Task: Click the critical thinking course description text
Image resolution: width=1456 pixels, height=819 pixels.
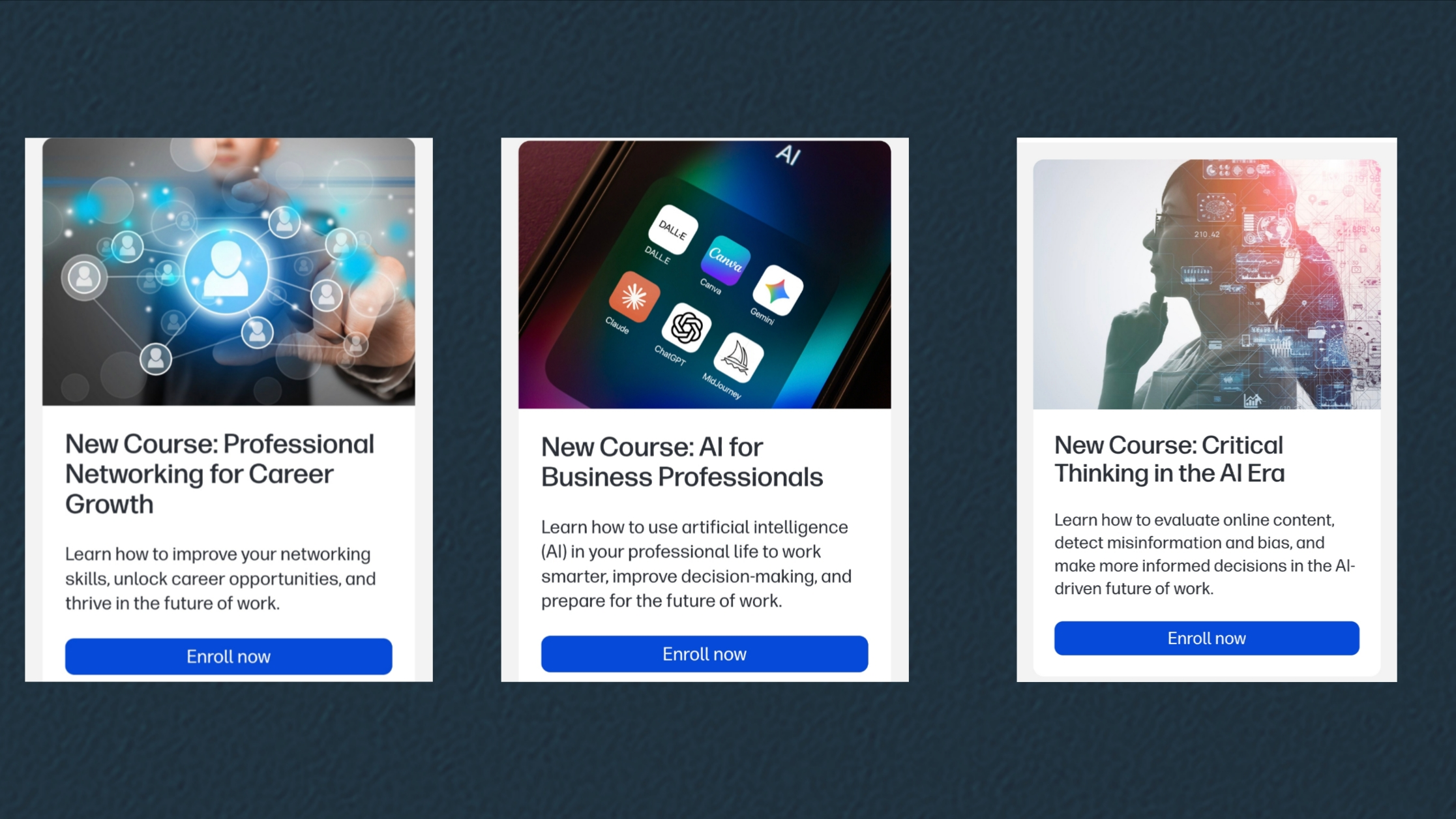Action: (x=1204, y=554)
